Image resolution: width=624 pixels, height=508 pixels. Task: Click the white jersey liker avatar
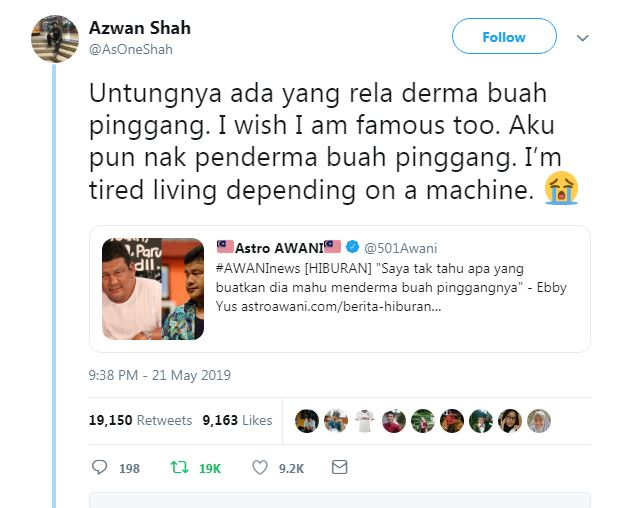[x=365, y=420]
